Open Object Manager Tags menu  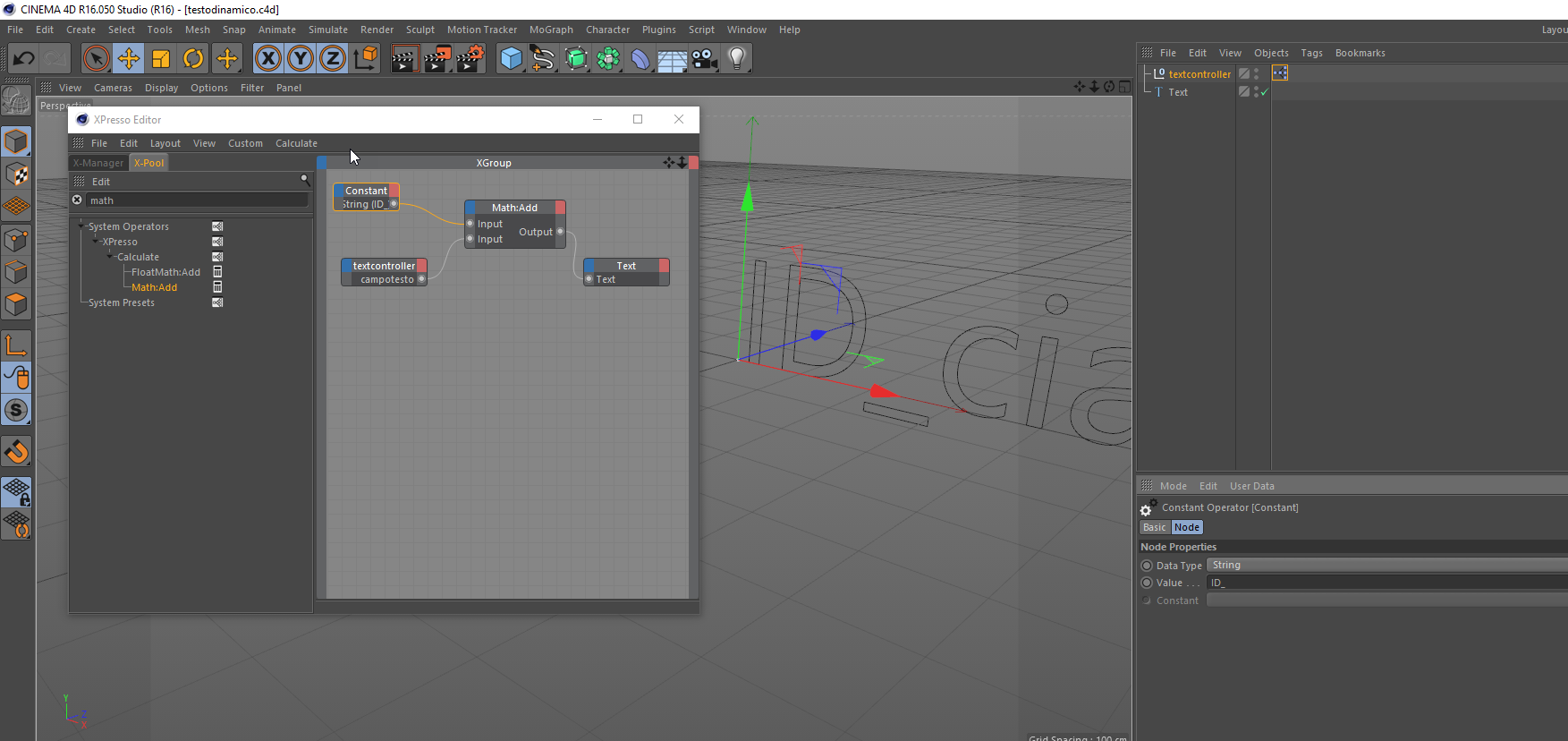(x=1311, y=53)
